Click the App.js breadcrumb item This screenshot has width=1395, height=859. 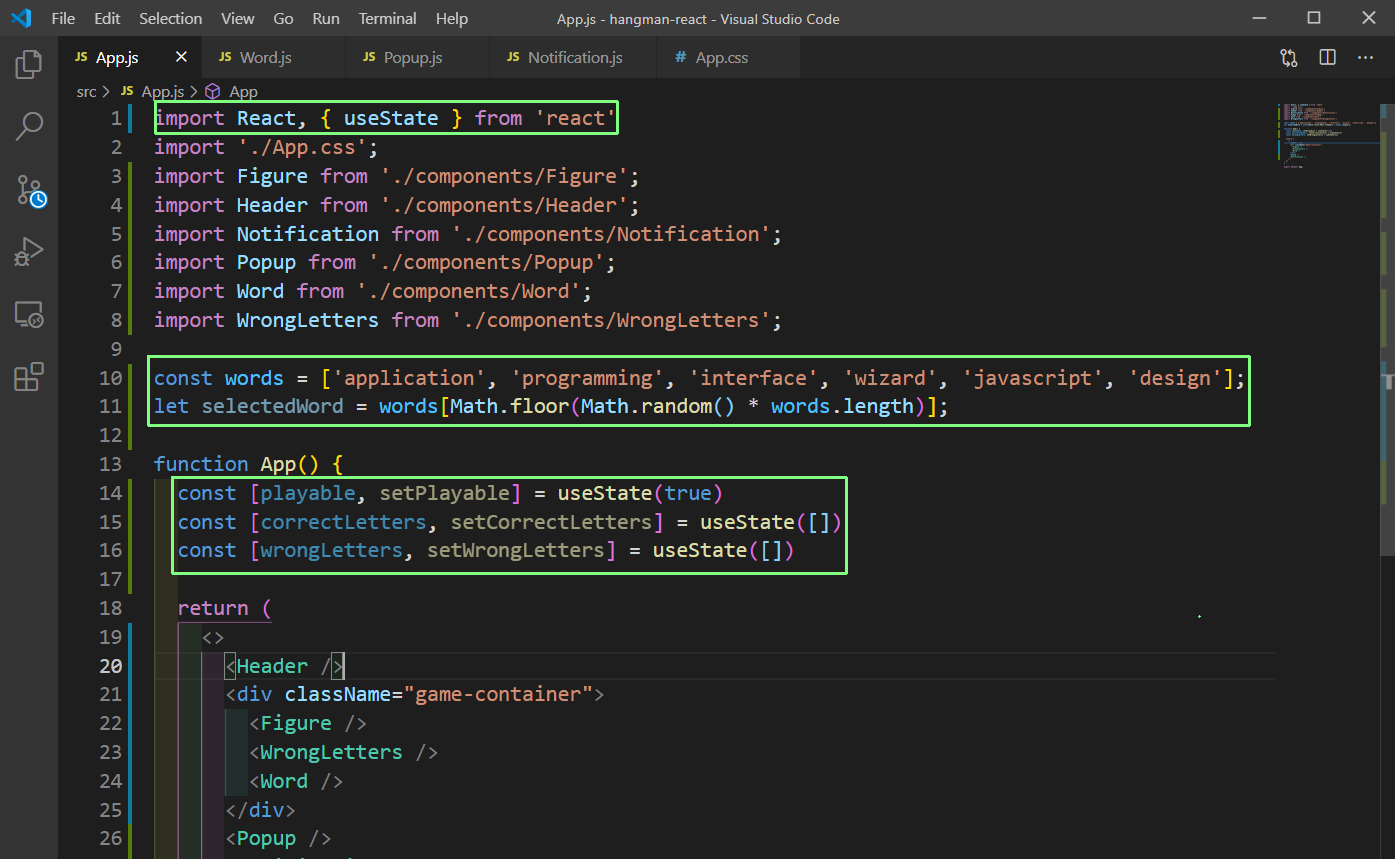point(152,91)
